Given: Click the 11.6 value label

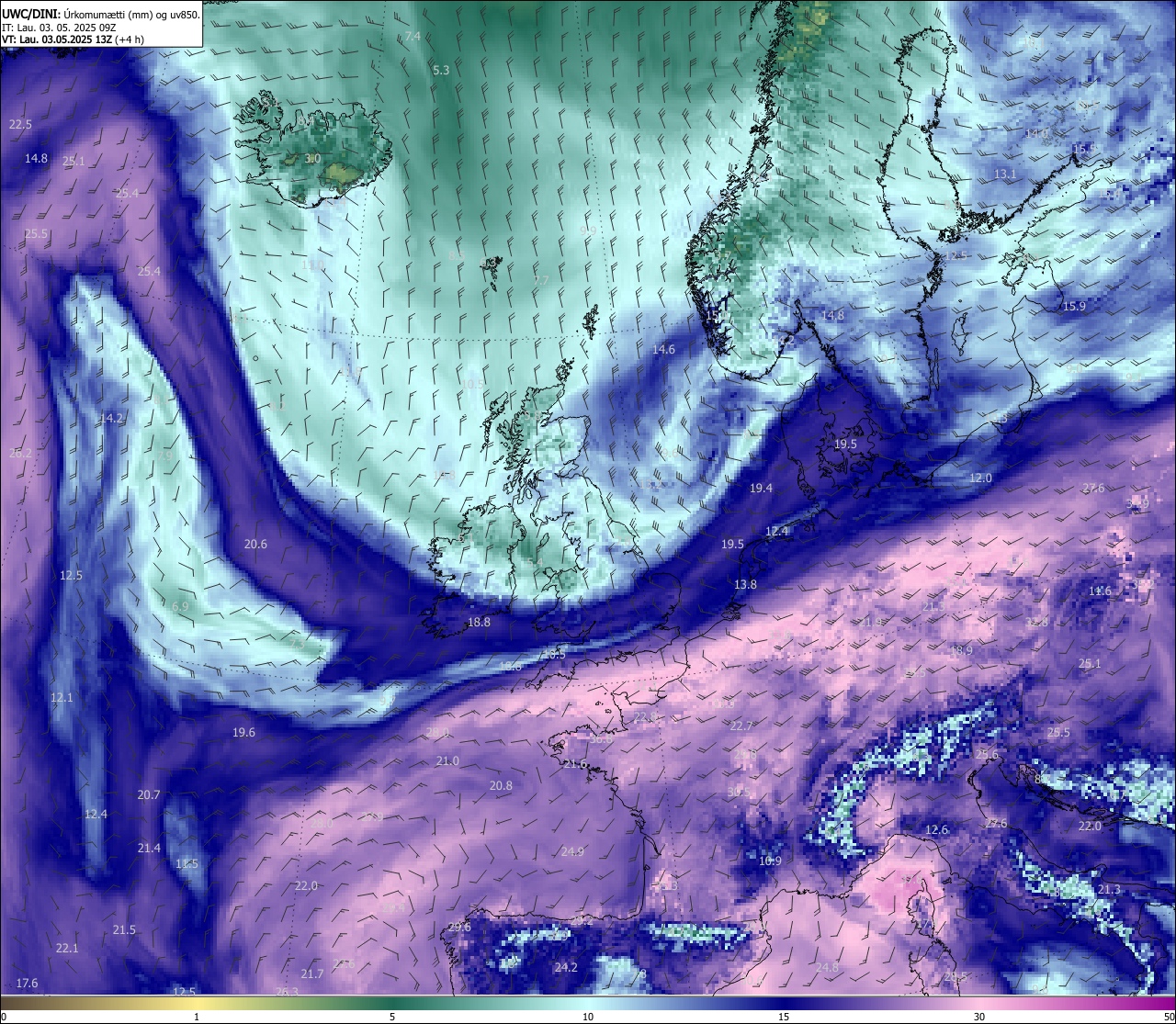Looking at the screenshot, I should (x=1100, y=591).
